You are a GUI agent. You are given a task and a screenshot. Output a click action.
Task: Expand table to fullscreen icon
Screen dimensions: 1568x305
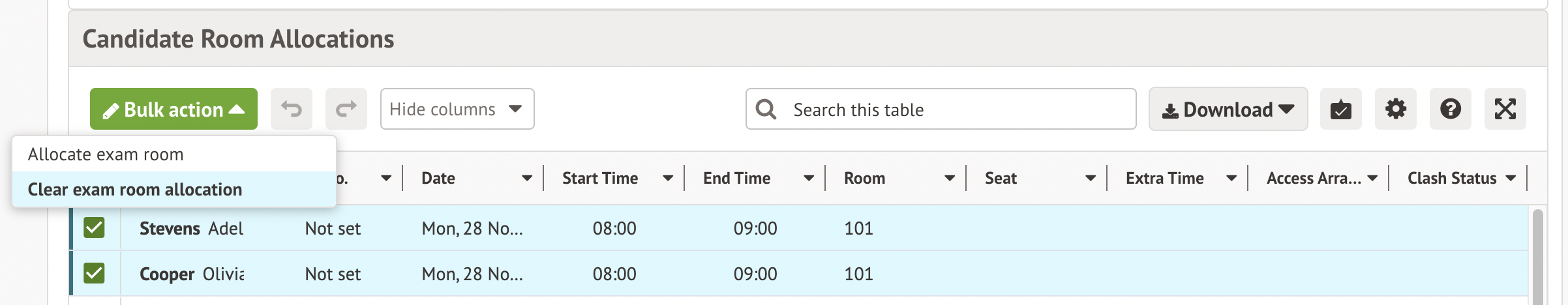1505,109
